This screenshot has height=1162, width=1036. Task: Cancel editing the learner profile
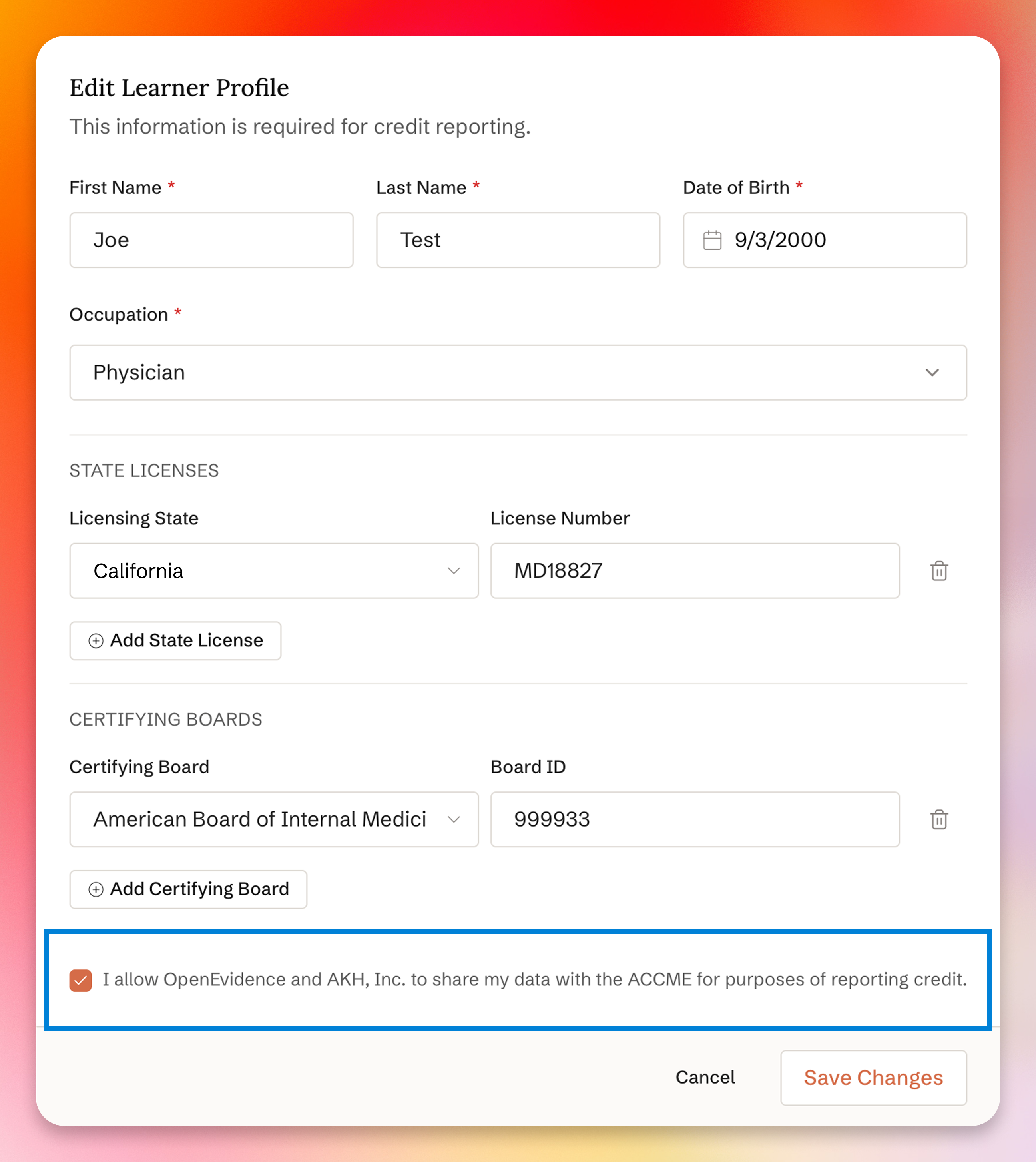705,1077
